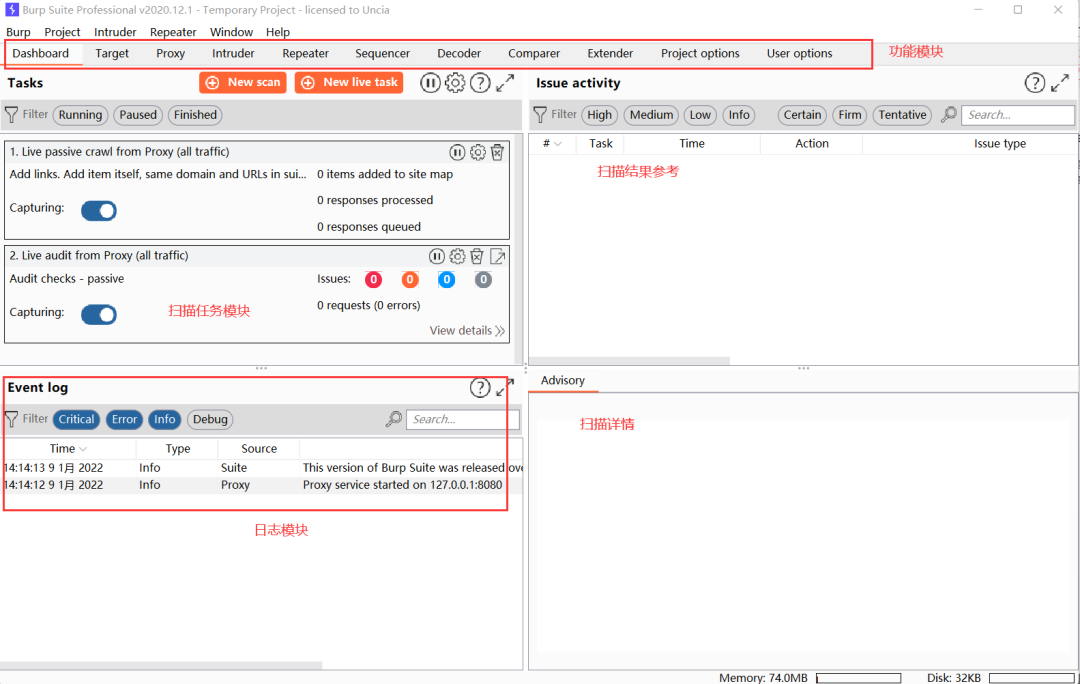Switch to the Proxy tab
Image resolution: width=1080 pixels, height=684 pixels.
coord(170,54)
